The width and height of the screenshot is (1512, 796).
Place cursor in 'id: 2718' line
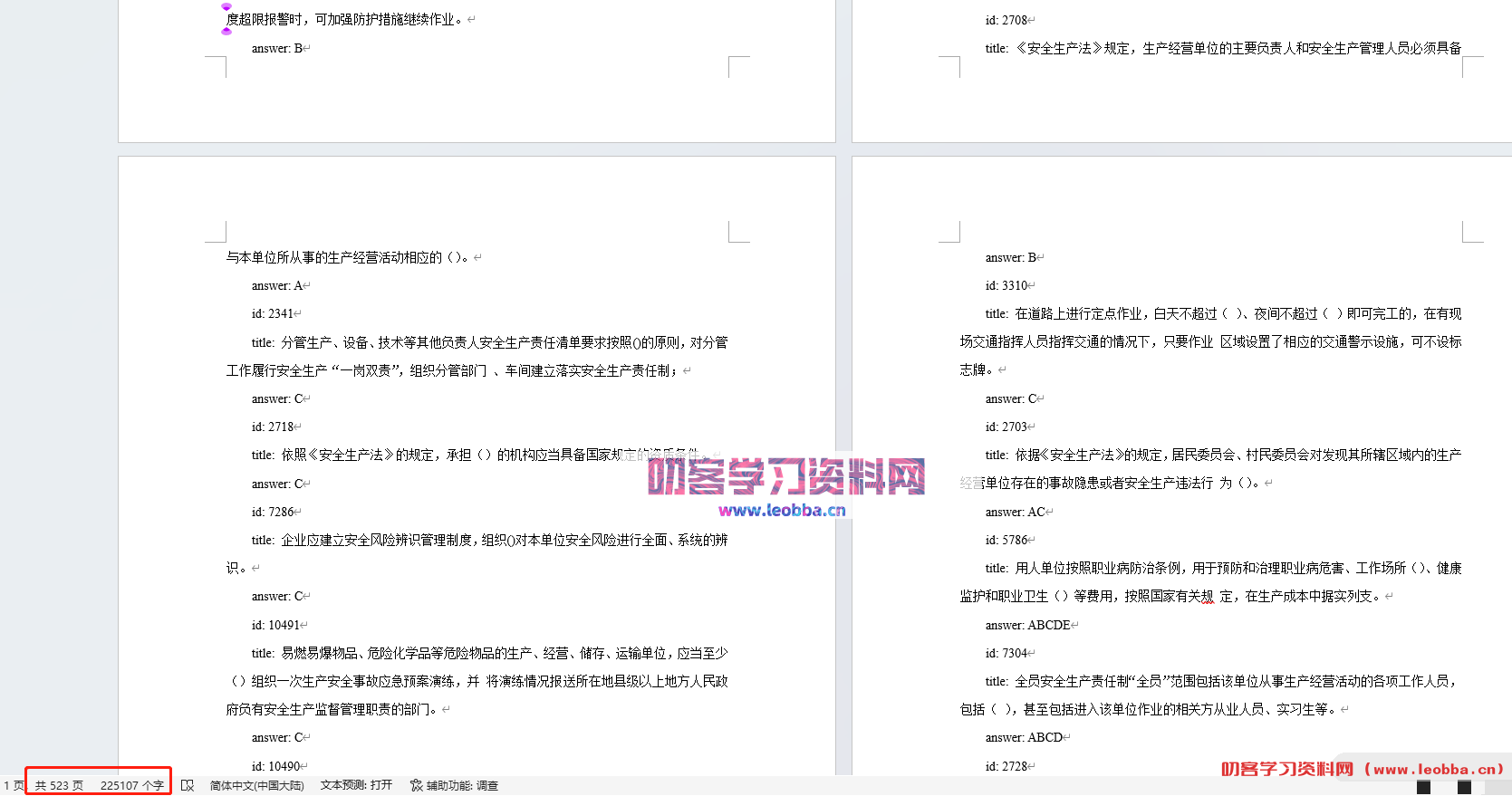point(273,427)
